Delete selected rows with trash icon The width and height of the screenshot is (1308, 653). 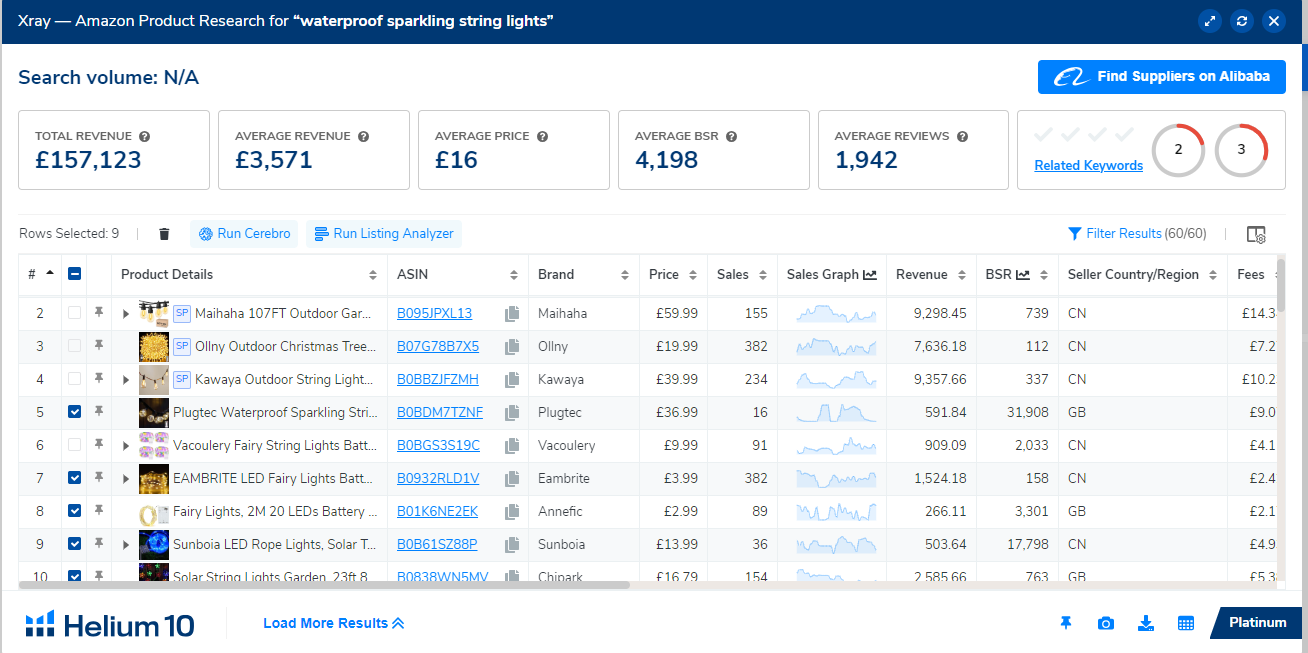[165, 234]
